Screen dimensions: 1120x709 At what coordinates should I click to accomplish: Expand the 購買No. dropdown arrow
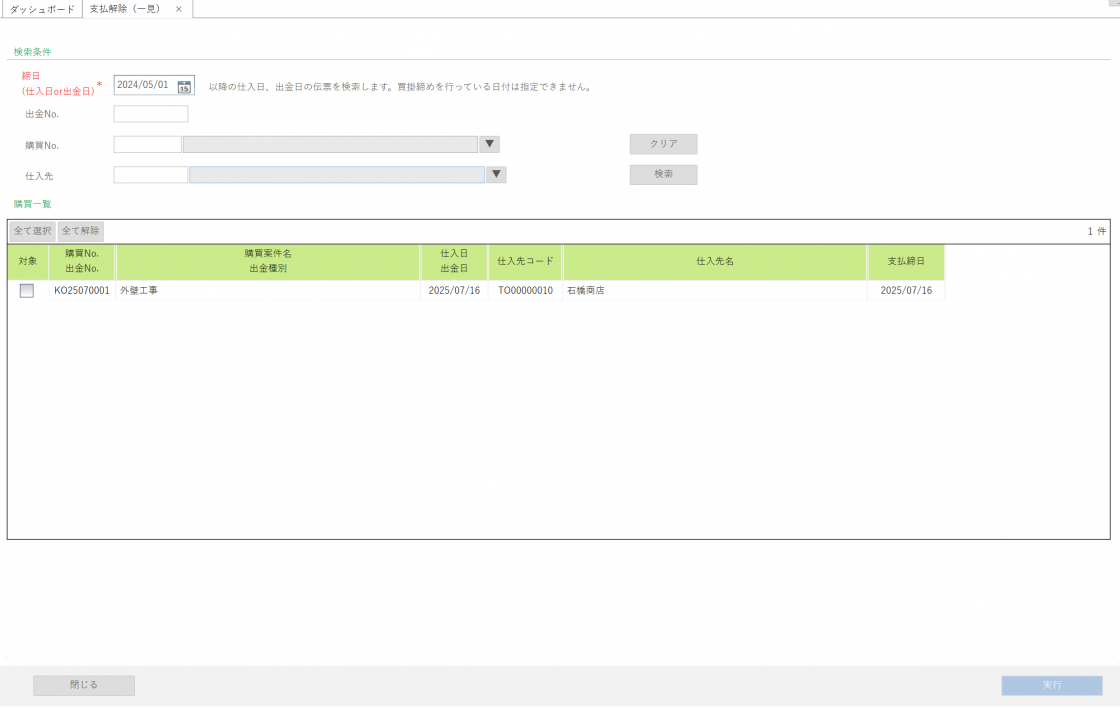[489, 145]
